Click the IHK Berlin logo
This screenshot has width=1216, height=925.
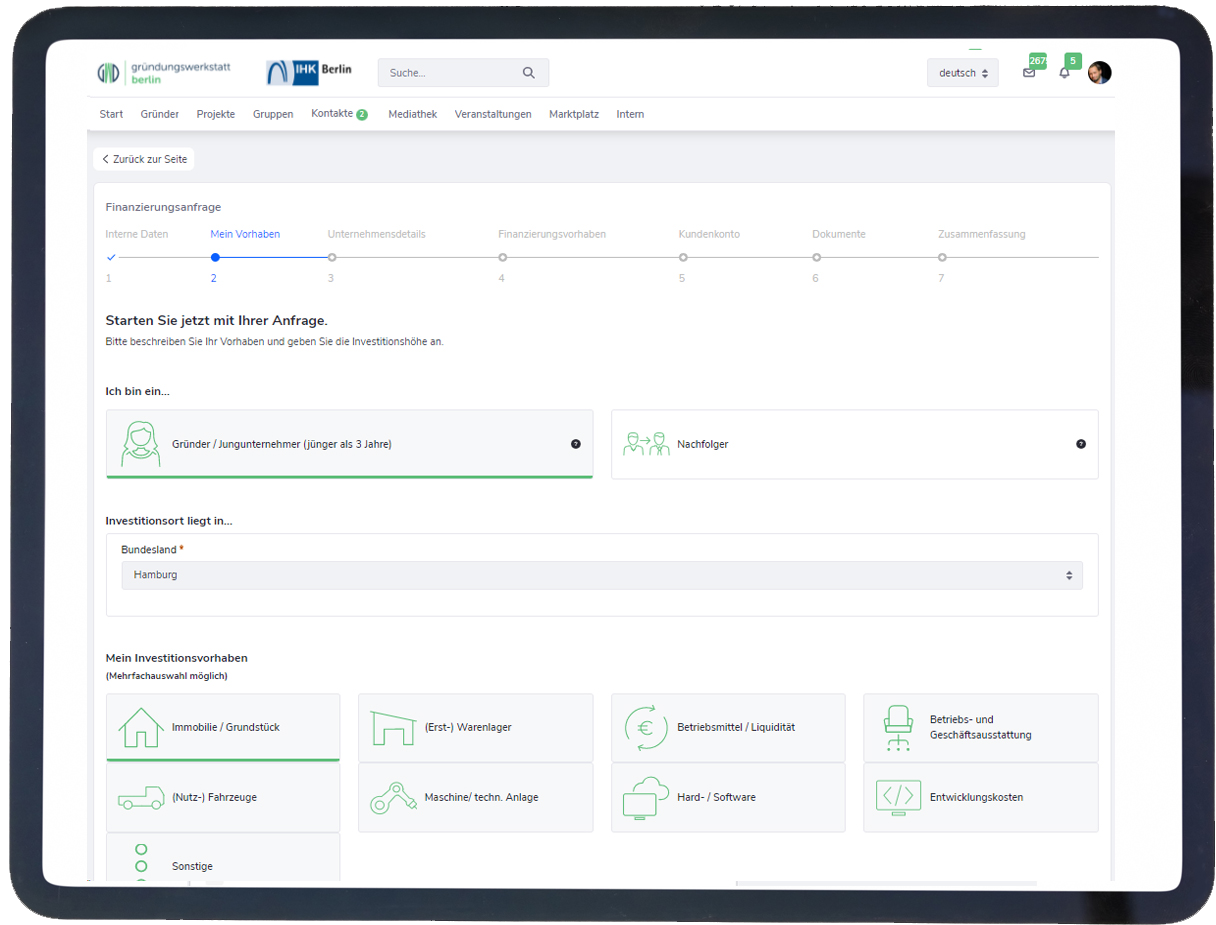[x=309, y=72]
